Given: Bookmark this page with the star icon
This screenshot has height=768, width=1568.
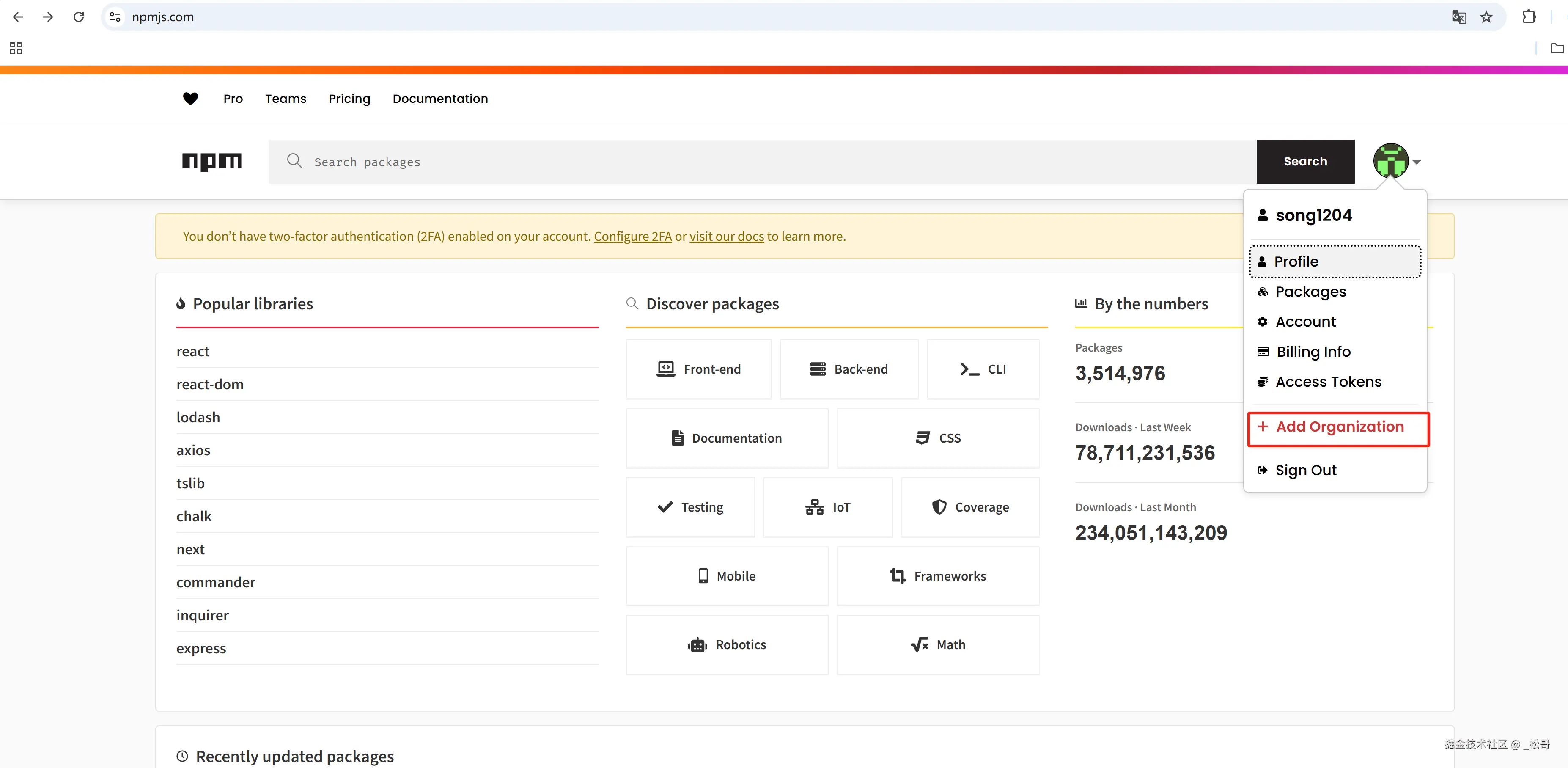Looking at the screenshot, I should pyautogui.click(x=1486, y=17).
